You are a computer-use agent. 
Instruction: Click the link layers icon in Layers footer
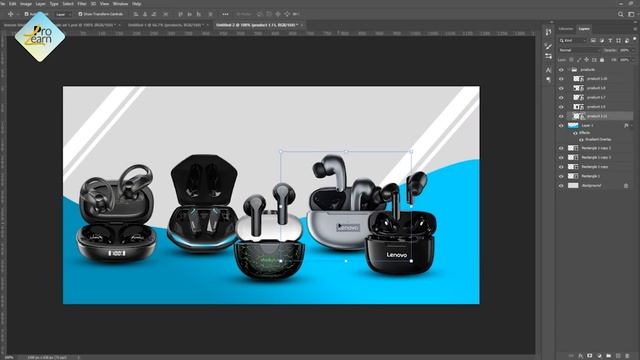571,356
